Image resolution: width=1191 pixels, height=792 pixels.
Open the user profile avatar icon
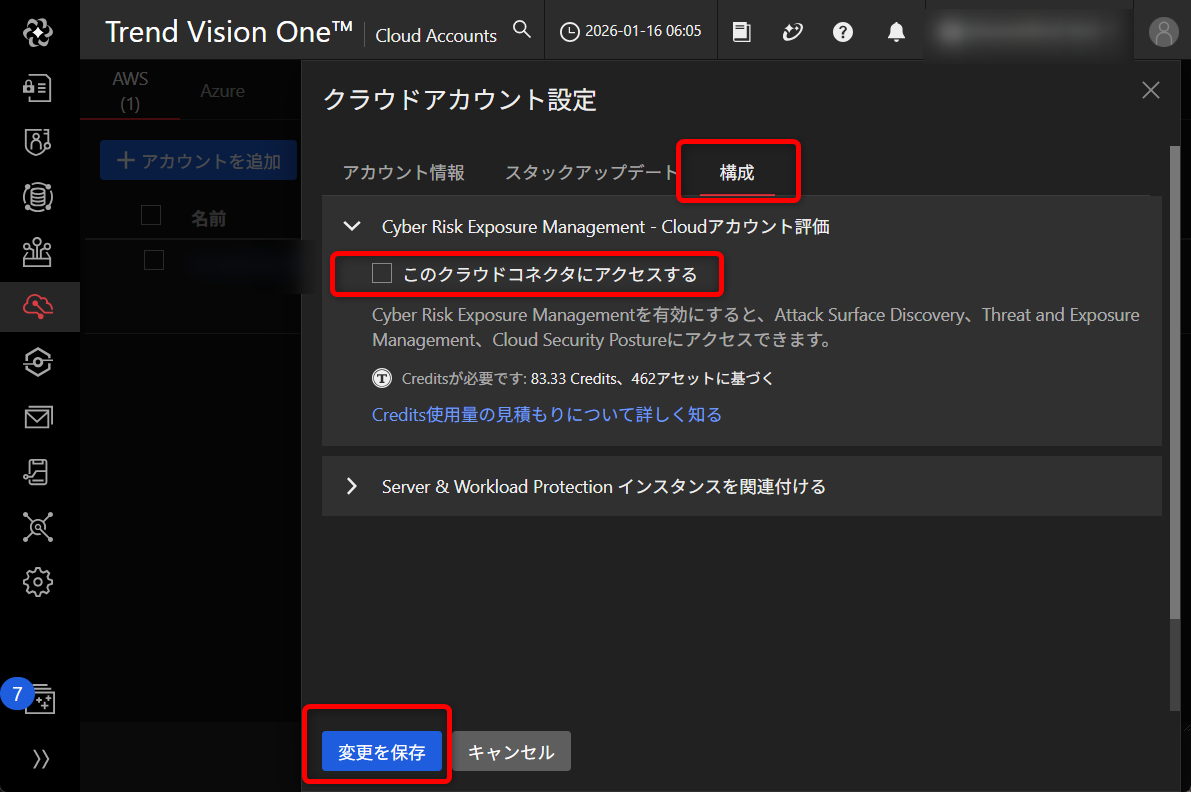tap(1163, 32)
